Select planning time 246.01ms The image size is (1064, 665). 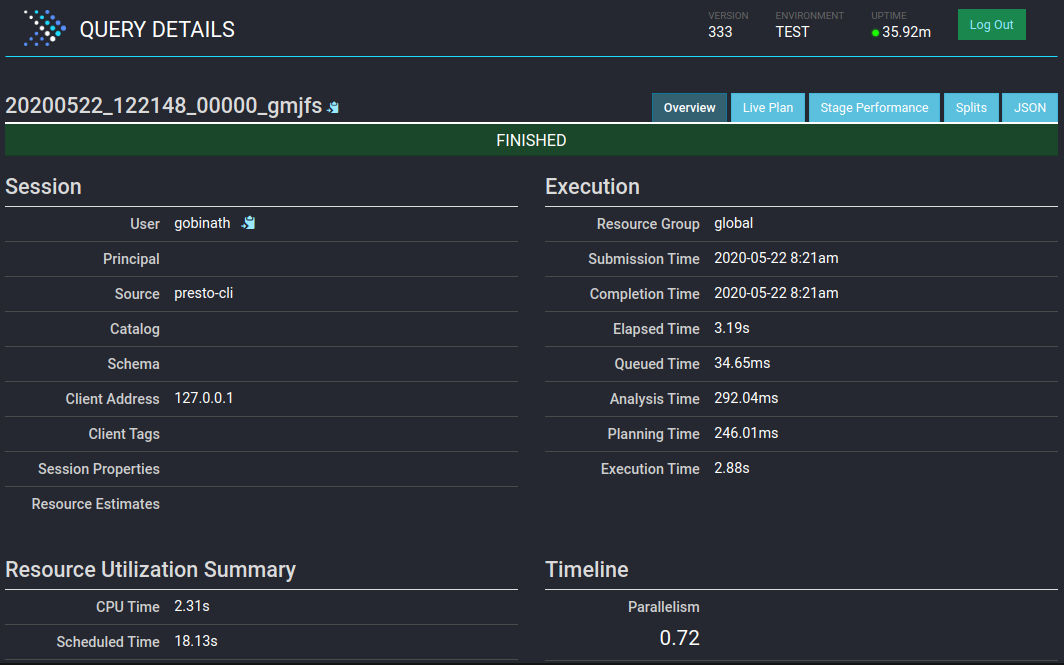746,433
